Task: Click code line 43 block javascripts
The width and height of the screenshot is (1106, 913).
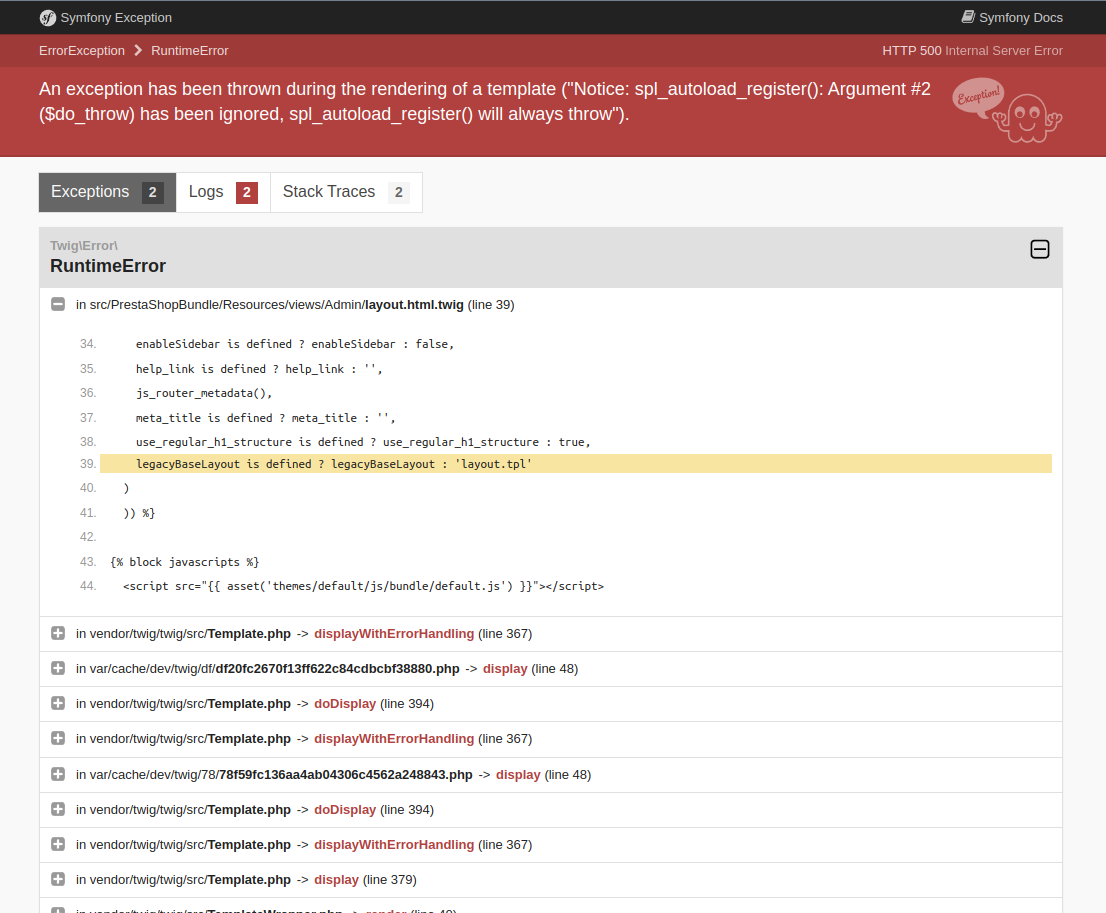Action: click(x=185, y=562)
